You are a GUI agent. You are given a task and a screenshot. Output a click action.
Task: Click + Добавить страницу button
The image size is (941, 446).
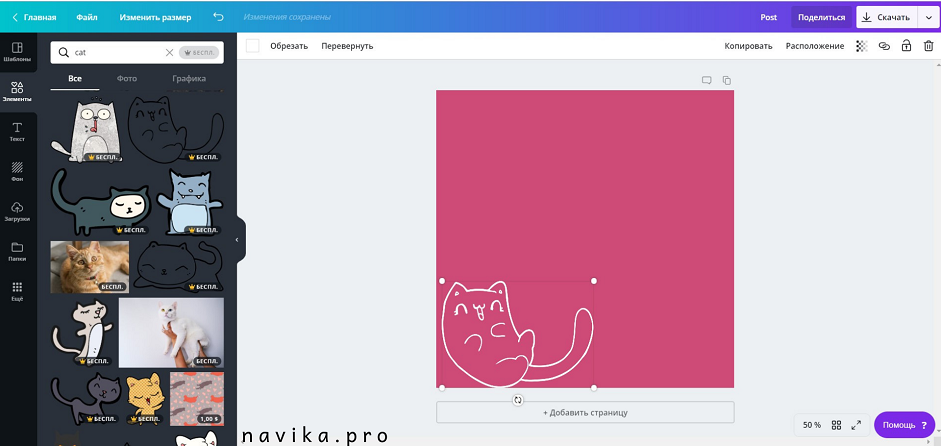(585, 412)
